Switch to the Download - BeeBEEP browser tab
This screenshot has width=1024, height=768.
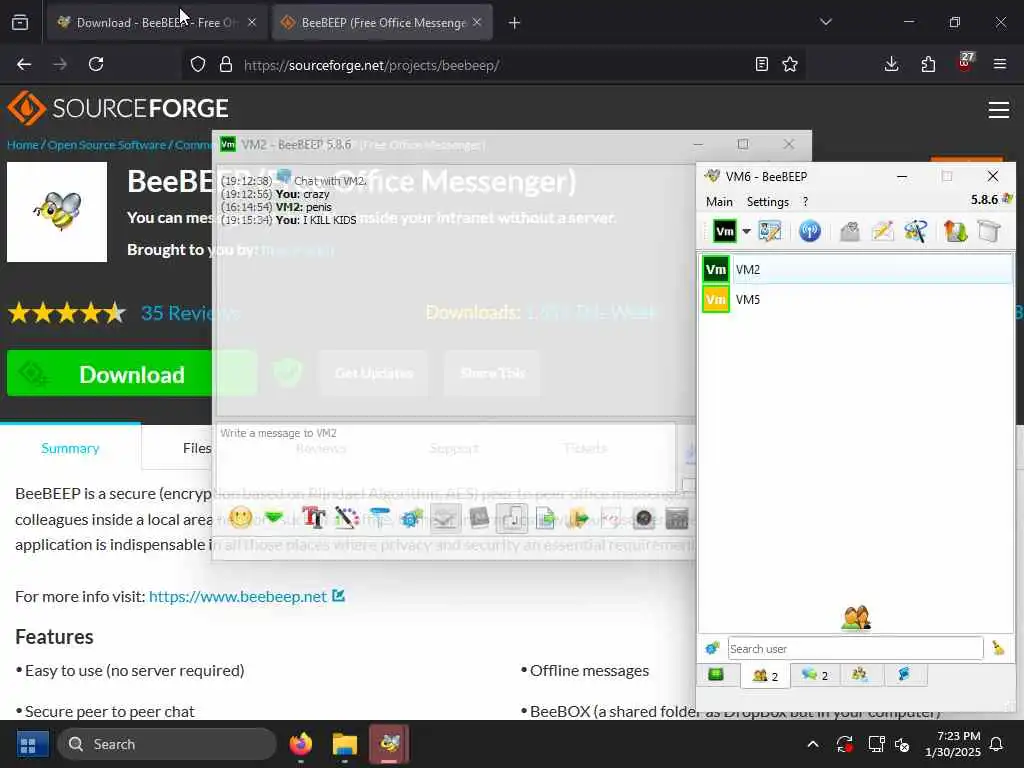pos(157,22)
